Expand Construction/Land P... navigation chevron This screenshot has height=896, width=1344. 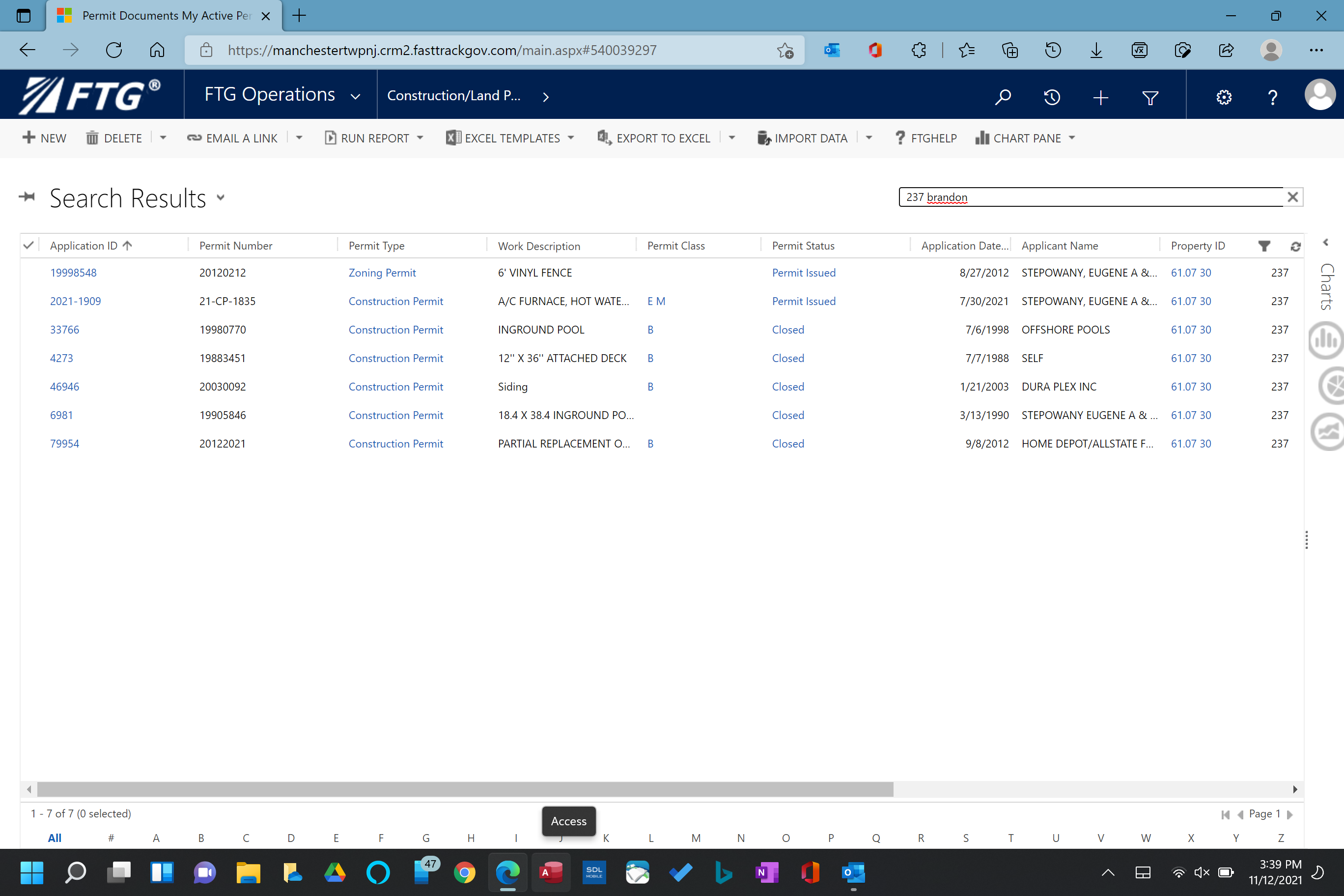[546, 97]
